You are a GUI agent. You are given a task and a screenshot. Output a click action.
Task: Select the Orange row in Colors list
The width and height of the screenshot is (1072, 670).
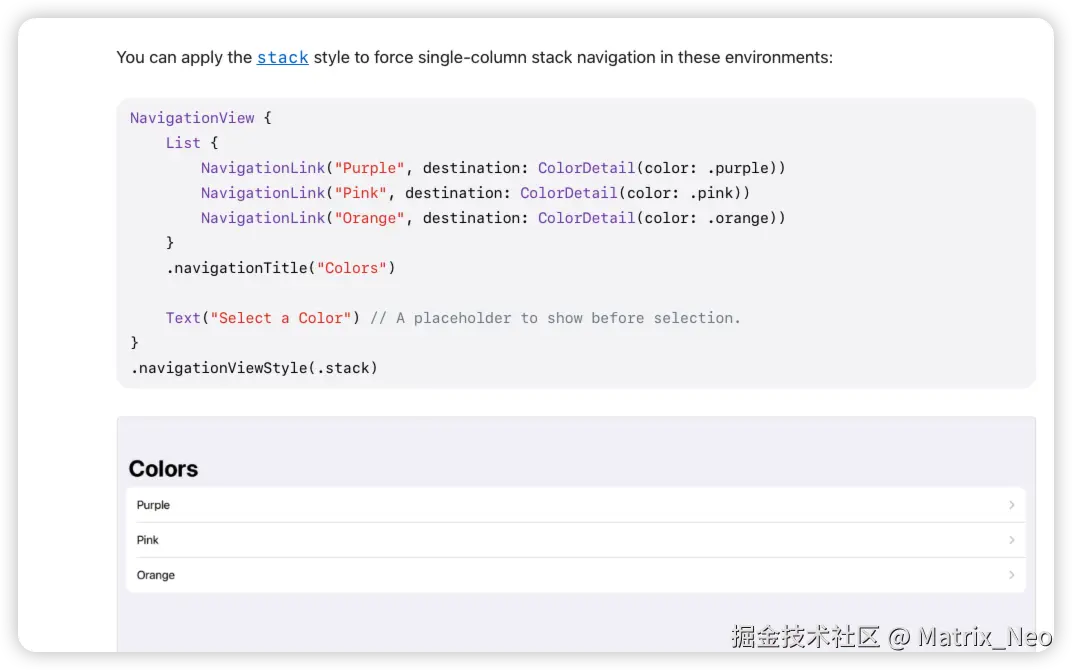coord(575,575)
